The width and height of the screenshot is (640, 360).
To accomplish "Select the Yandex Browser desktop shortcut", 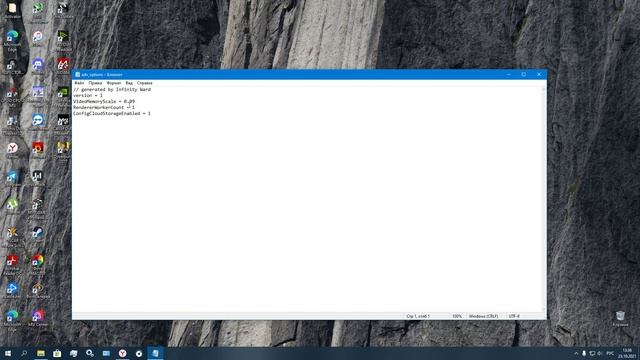I will point(12,149).
